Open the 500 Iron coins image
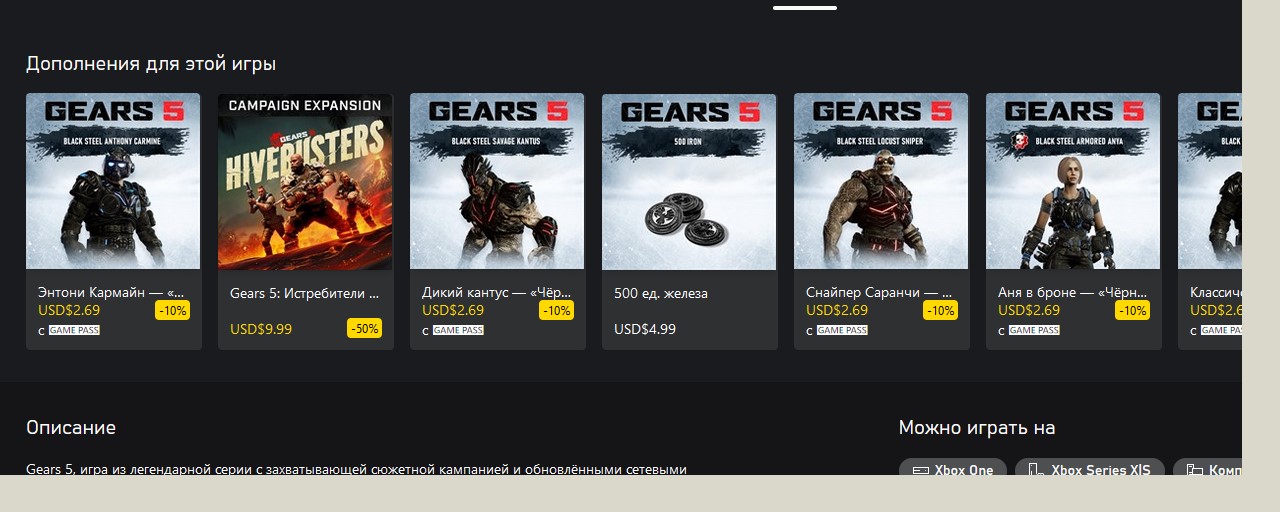Screen dimensions: 1280x512 click(689, 182)
